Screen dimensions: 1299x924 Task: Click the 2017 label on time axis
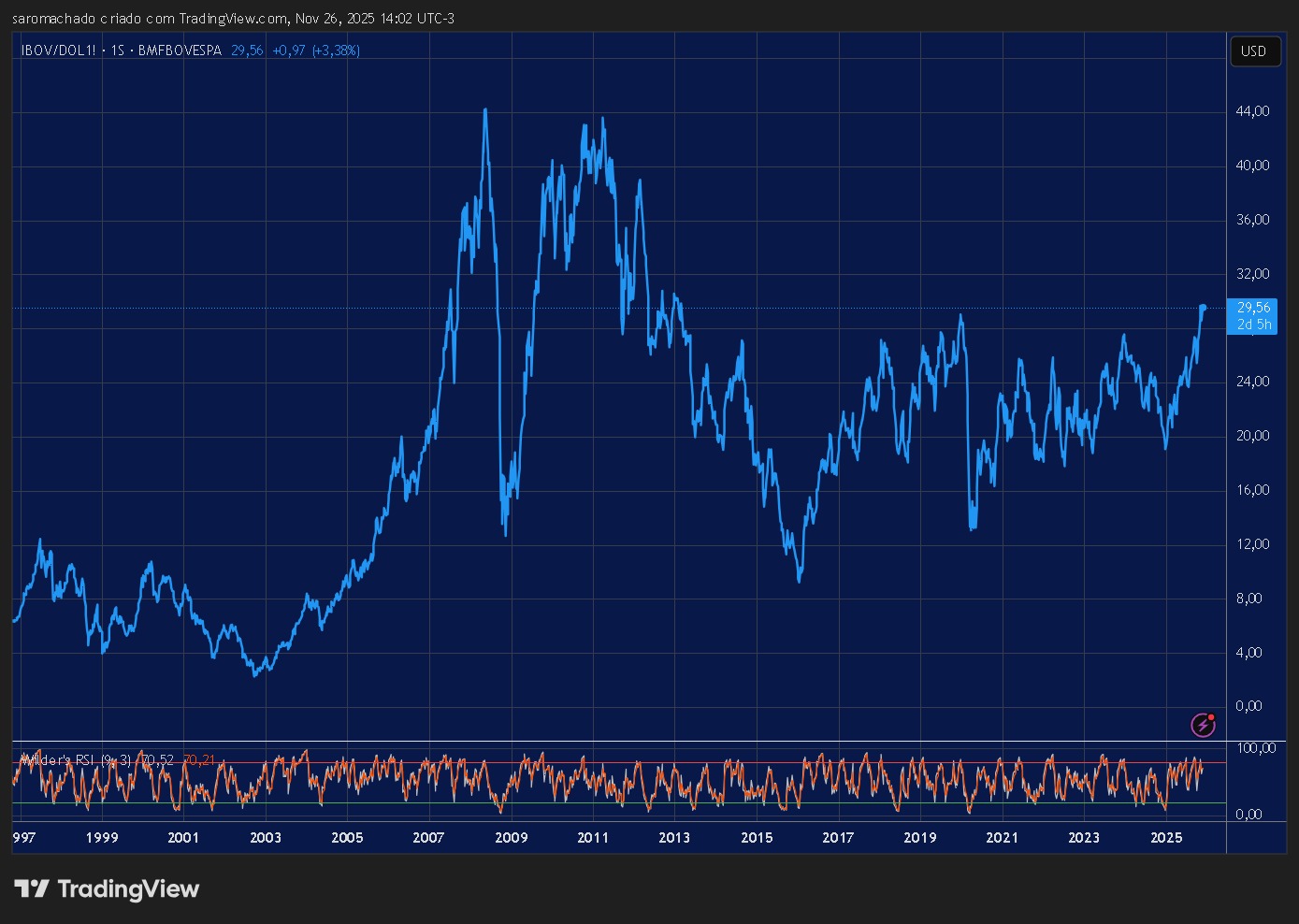pos(838,837)
